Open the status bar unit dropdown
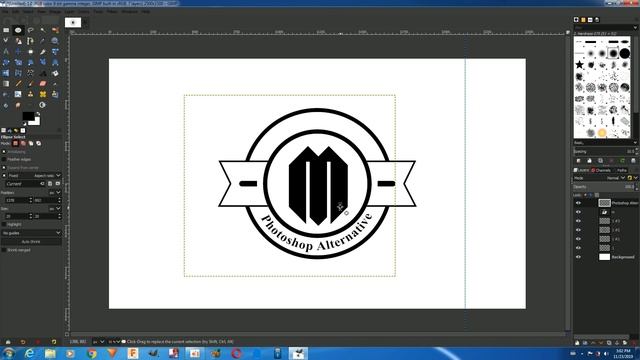This screenshot has height=360, width=640. pos(98,342)
